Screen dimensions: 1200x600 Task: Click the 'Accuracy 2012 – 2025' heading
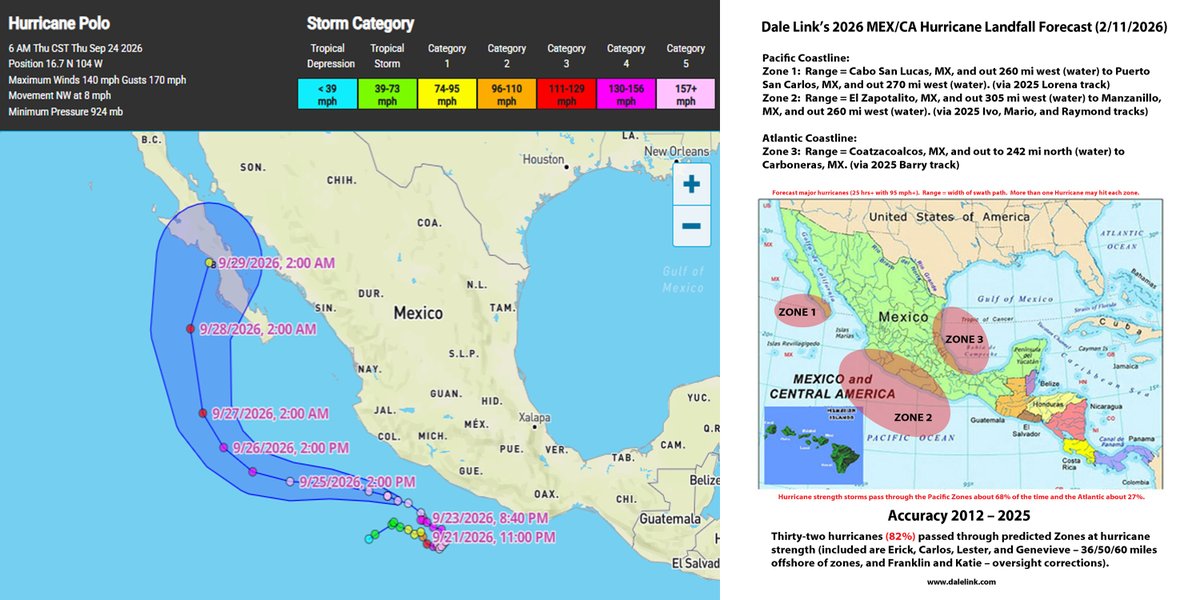tap(960, 516)
